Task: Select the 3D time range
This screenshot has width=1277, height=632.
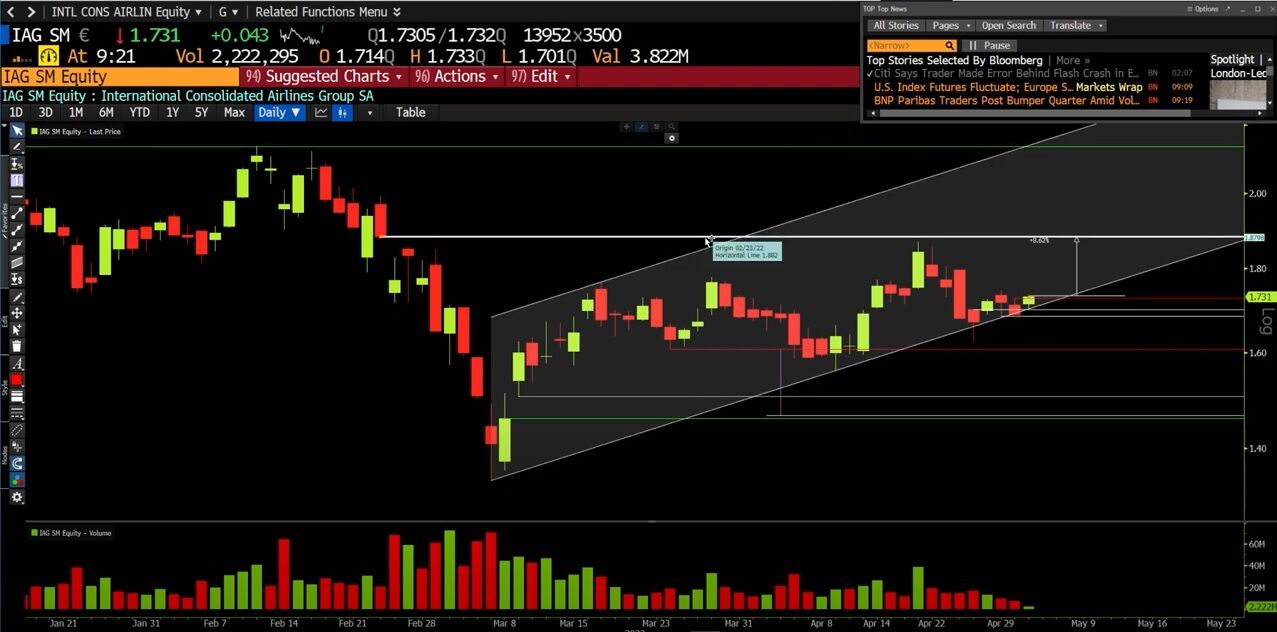Action: (45, 113)
